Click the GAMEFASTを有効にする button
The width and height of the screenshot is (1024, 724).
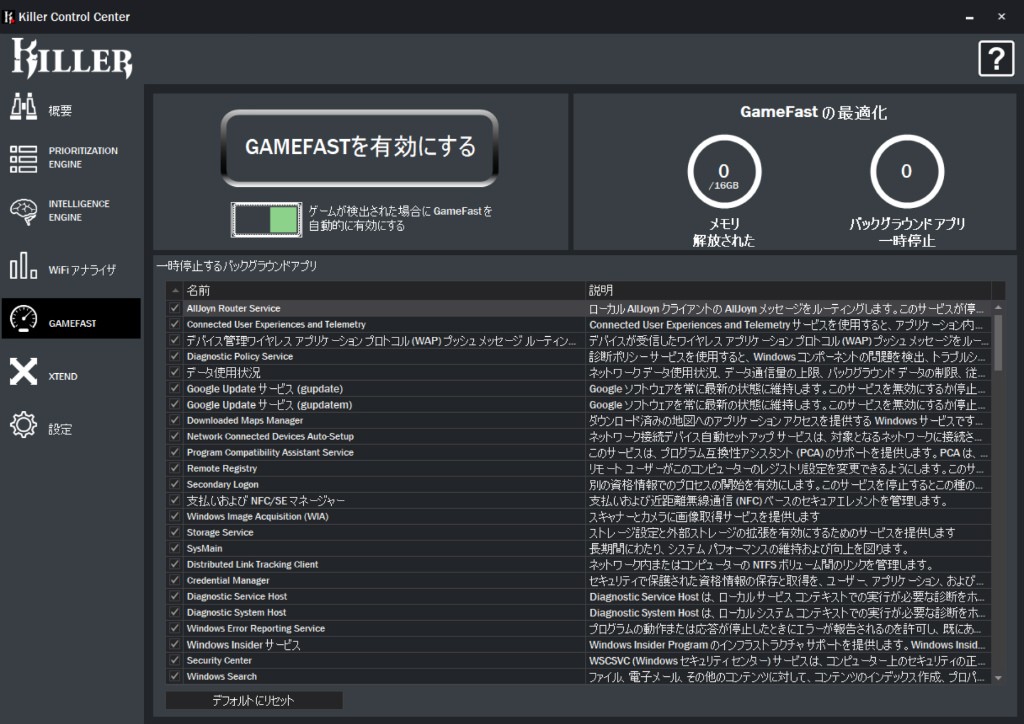coord(360,148)
